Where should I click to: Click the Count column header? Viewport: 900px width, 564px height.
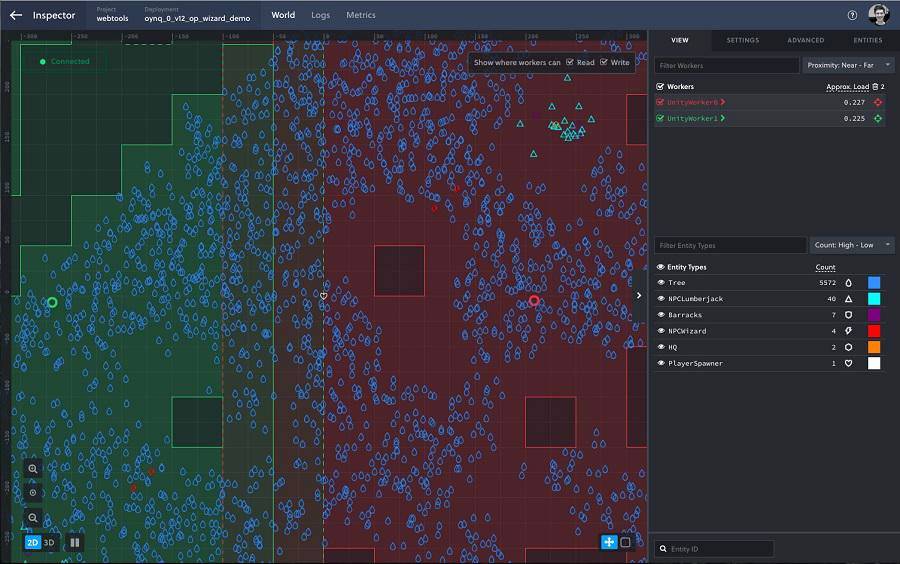tap(825, 267)
